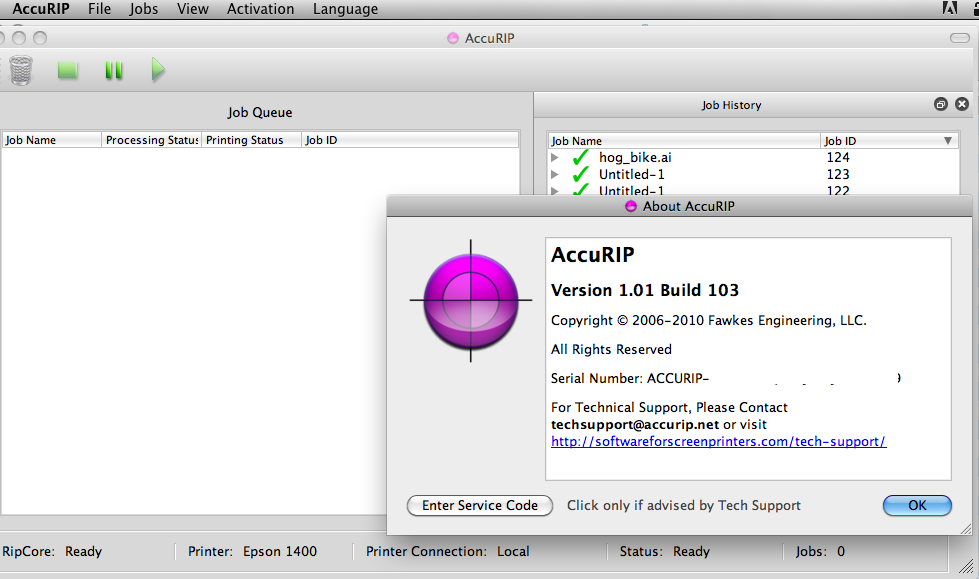Viewport: 979px width, 579px height.
Task: Select the hog_bike.ai job name
Action: [635, 157]
